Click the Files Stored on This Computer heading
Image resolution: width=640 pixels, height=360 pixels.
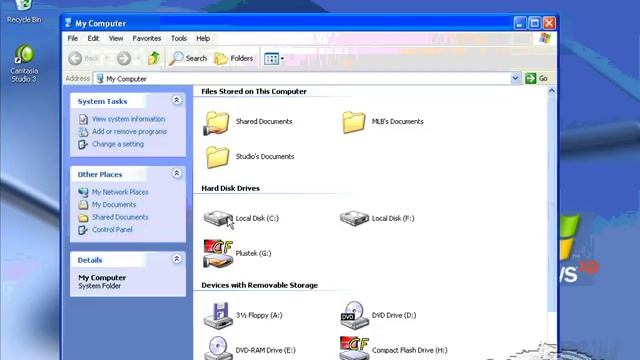[254, 91]
